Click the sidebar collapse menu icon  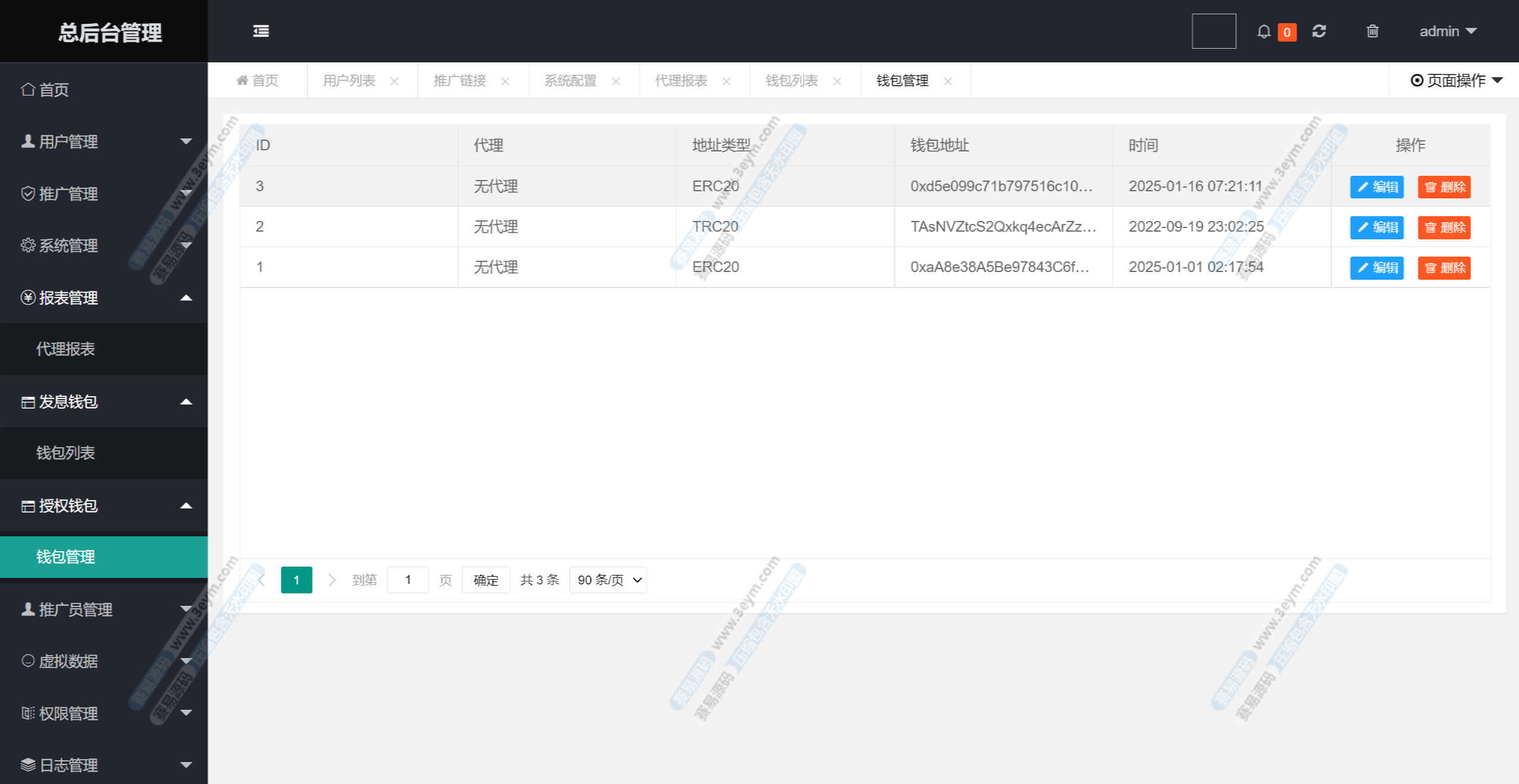coord(261,31)
